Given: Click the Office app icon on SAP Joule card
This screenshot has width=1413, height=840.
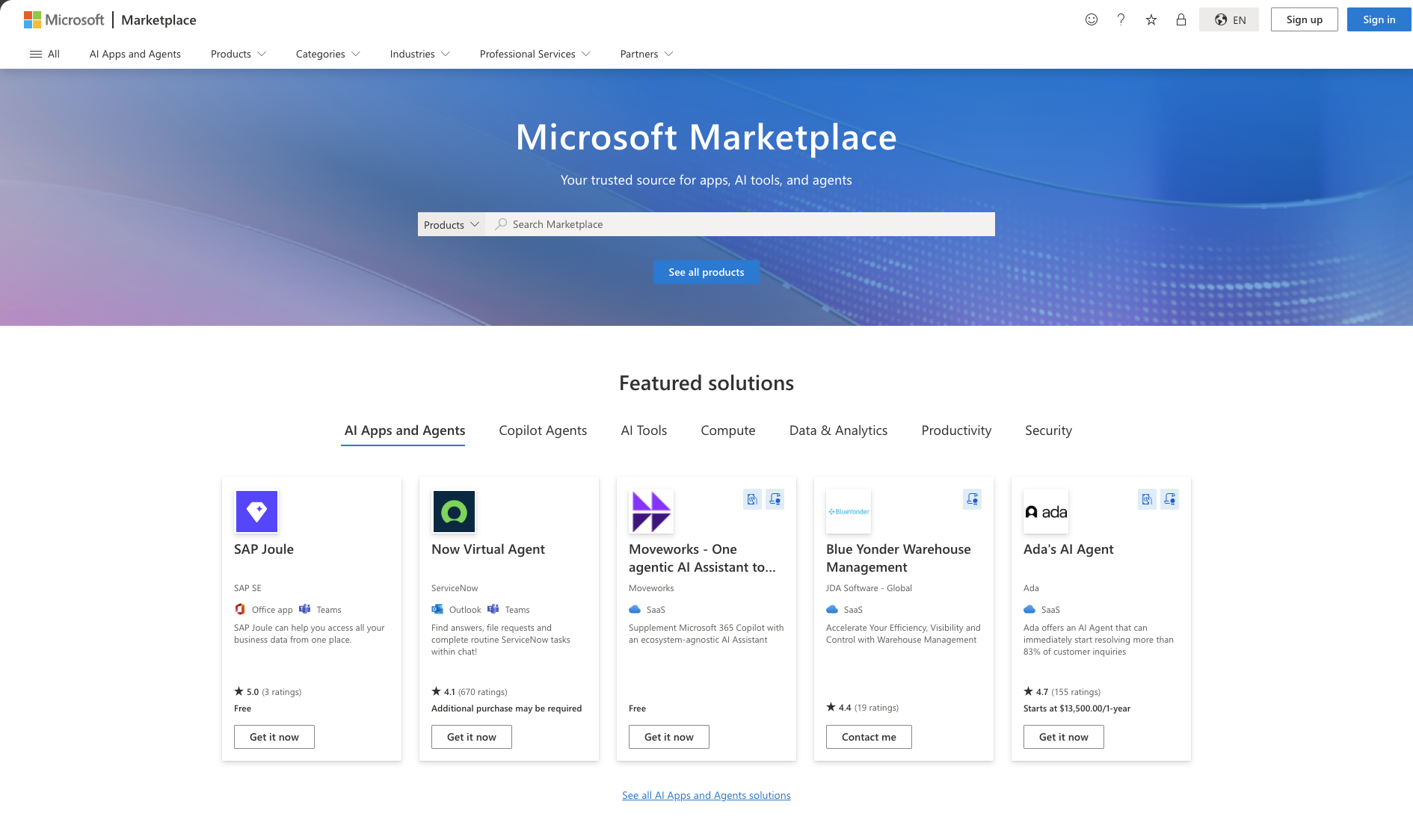Looking at the screenshot, I should click(240, 609).
